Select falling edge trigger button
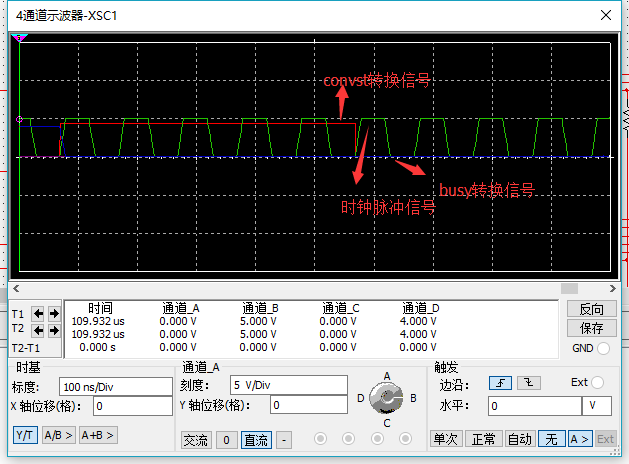Image resolution: width=629 pixels, height=464 pixels. tap(529, 383)
